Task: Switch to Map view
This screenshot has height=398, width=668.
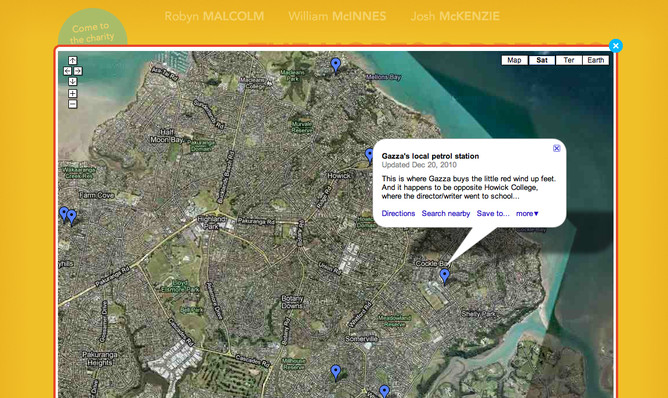Action: click(x=514, y=60)
